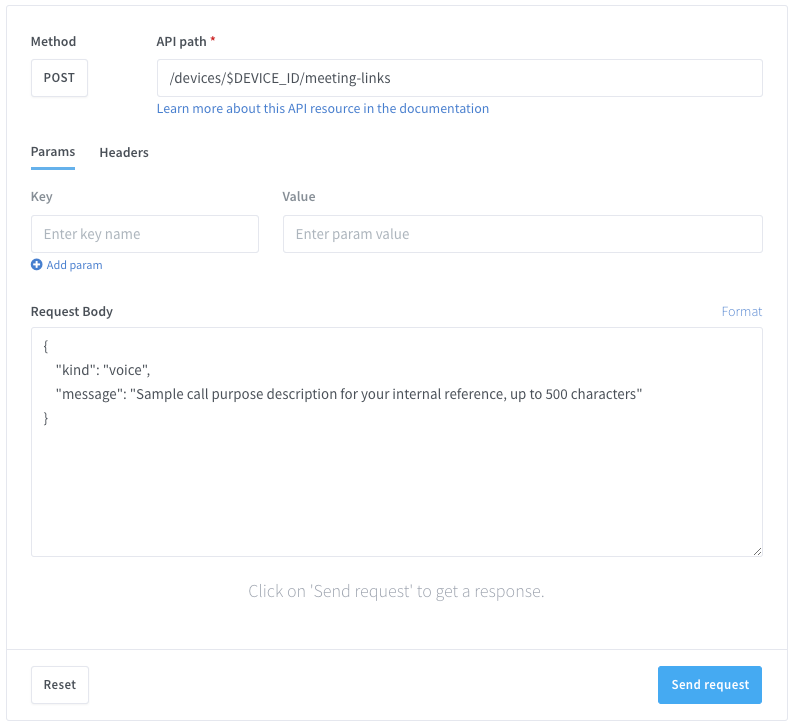Click Format to prettify the request body
This screenshot has width=793, height=728.
742,311
